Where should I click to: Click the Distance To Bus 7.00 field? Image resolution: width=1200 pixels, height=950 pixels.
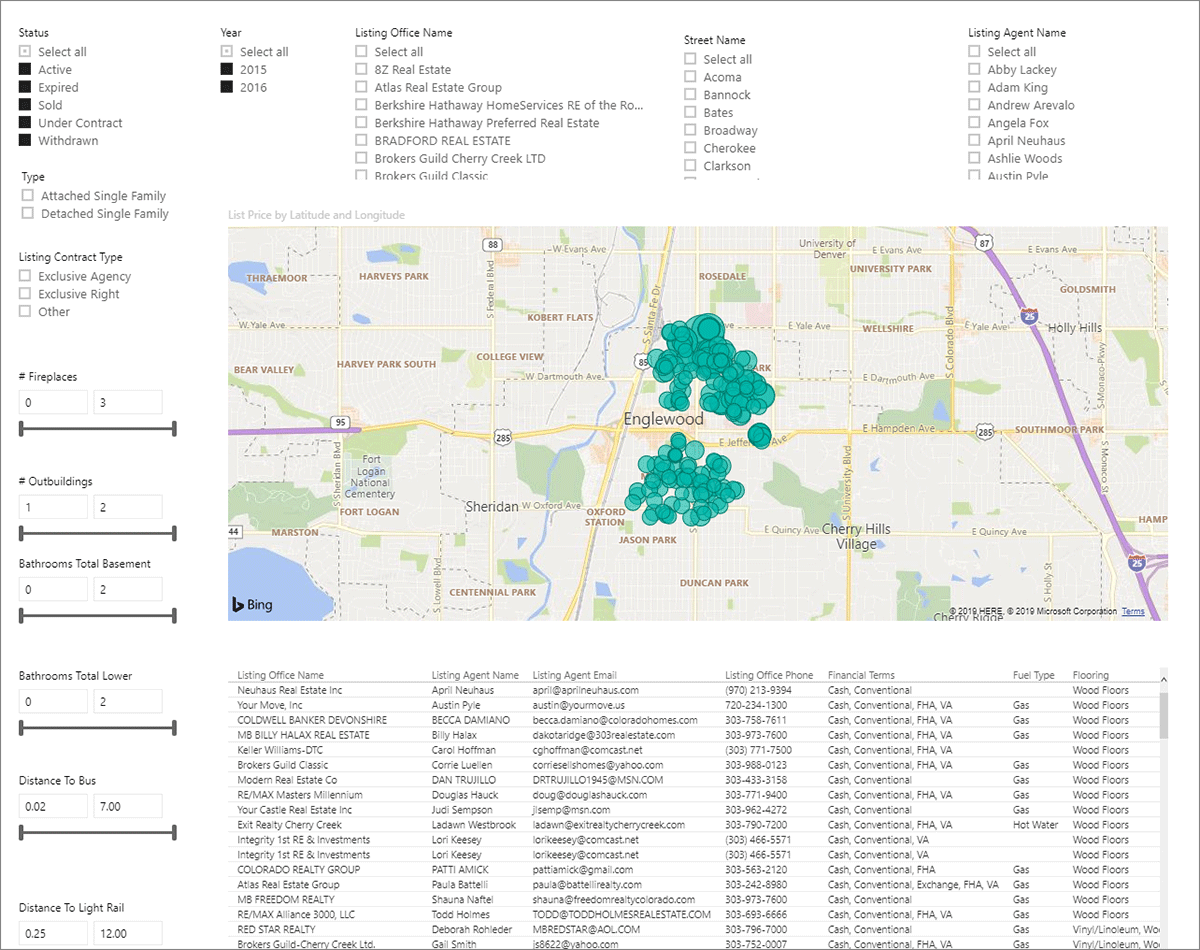128,806
